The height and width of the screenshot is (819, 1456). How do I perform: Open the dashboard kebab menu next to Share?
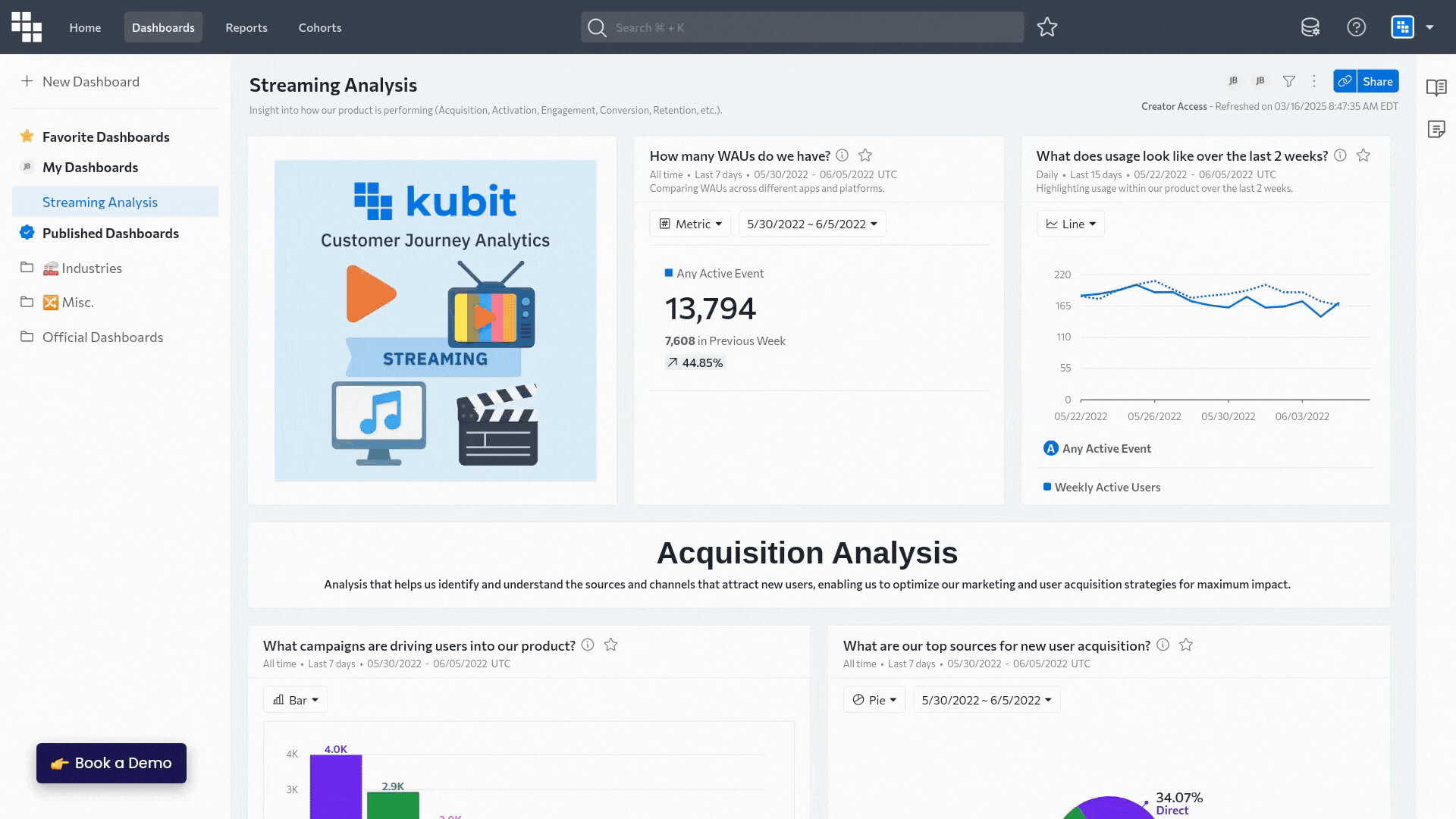tap(1314, 80)
